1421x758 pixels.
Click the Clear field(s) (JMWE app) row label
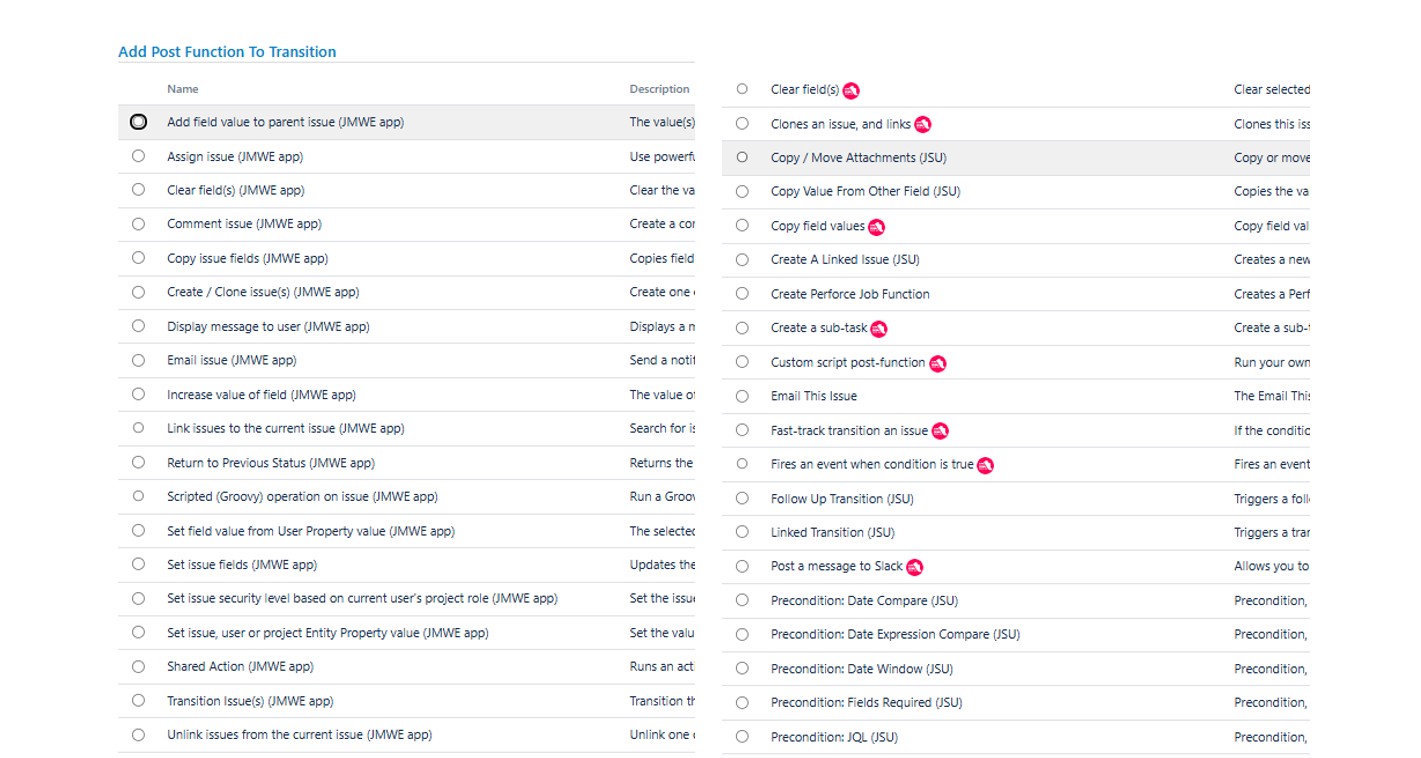[x=236, y=190]
